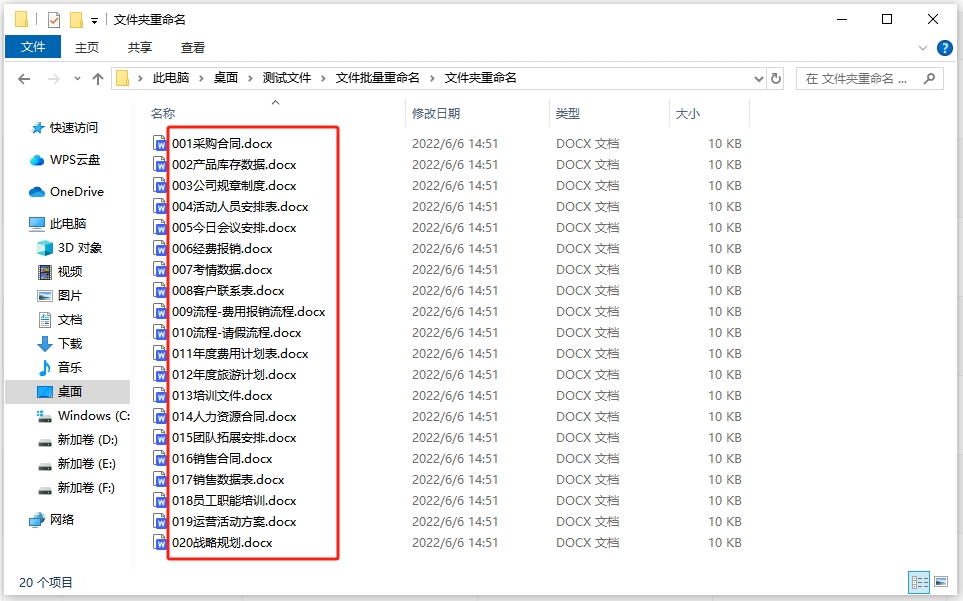Sort by the 修改日期 column header
The height and width of the screenshot is (601, 963).
[435, 114]
